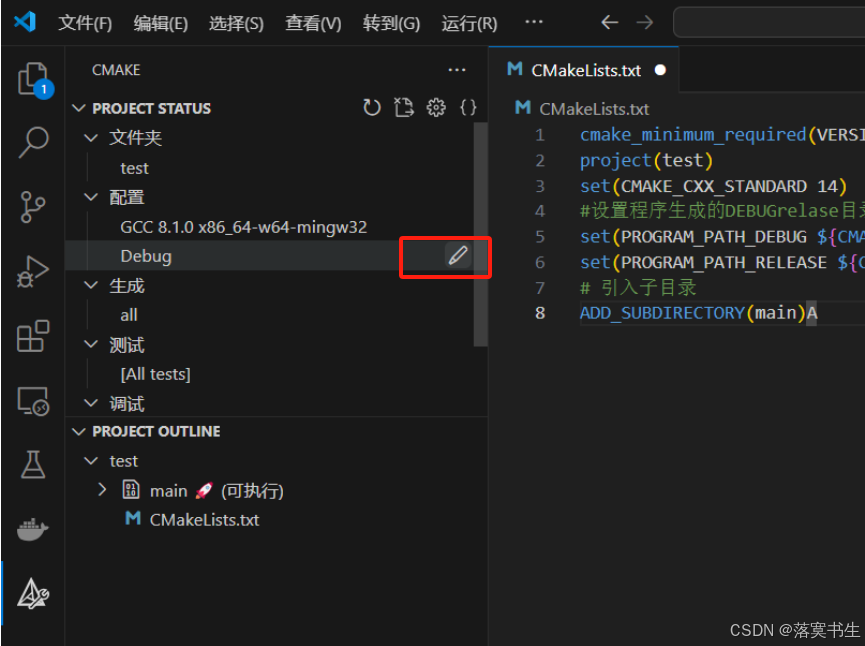The height and width of the screenshot is (646, 865).
Task: Open the CMake Tools view icon
Action: tap(33, 594)
